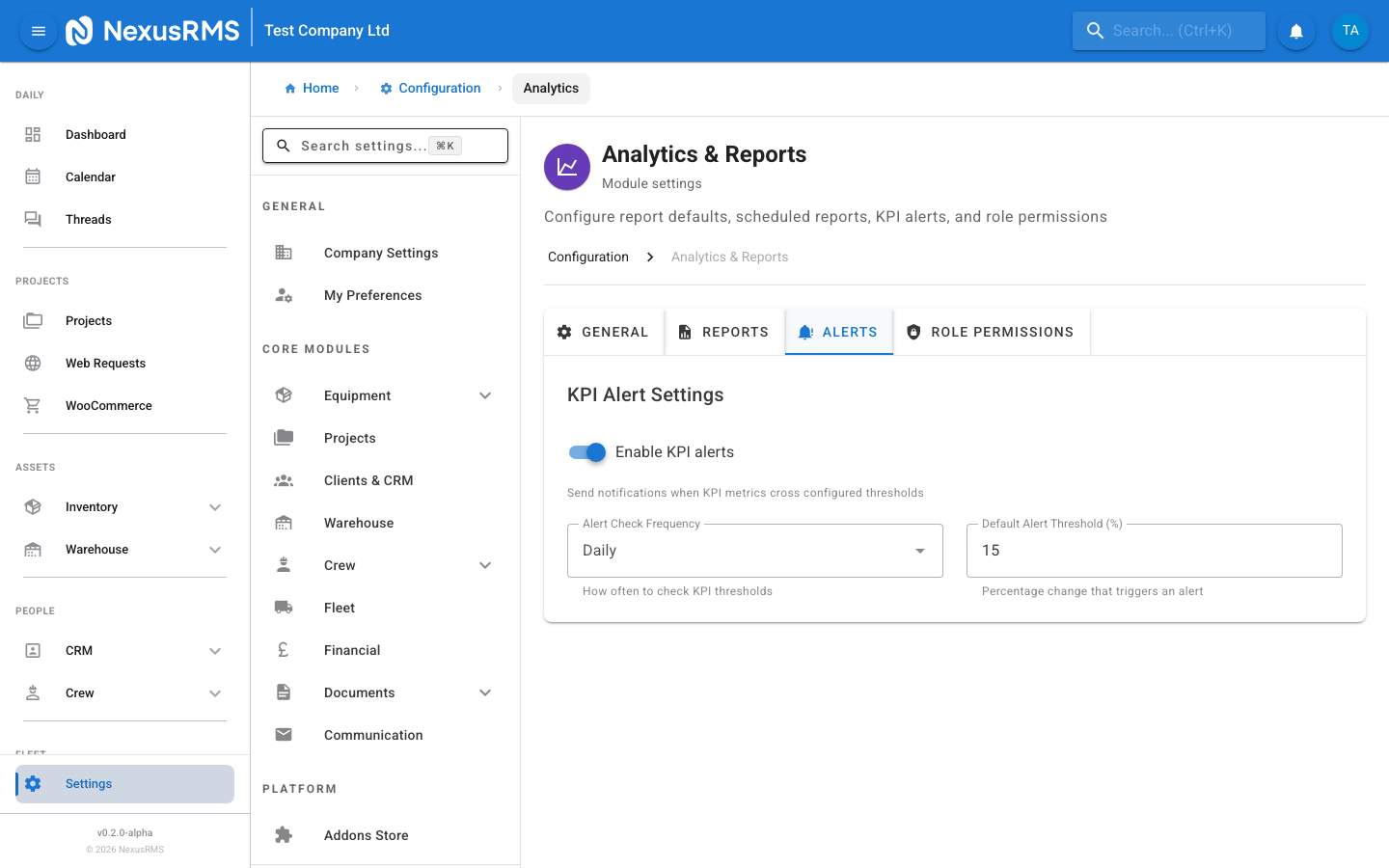This screenshot has height=868, width=1389.
Task: Click the TA user avatar
Action: tap(1350, 30)
